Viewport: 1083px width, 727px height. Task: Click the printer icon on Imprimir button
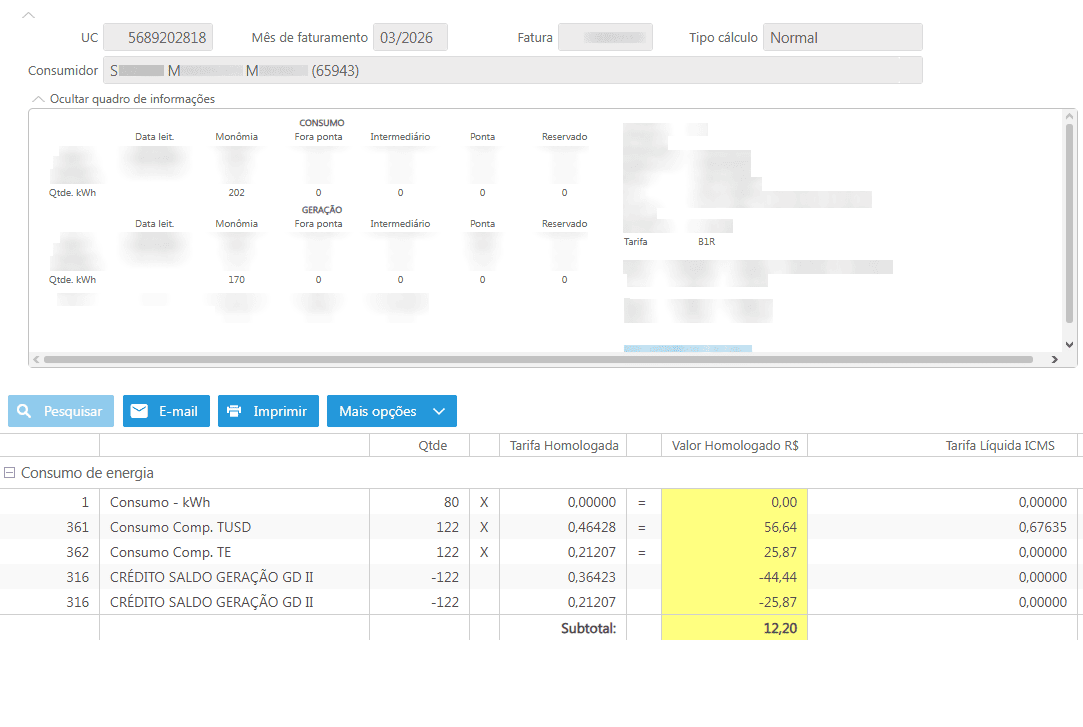[234, 411]
